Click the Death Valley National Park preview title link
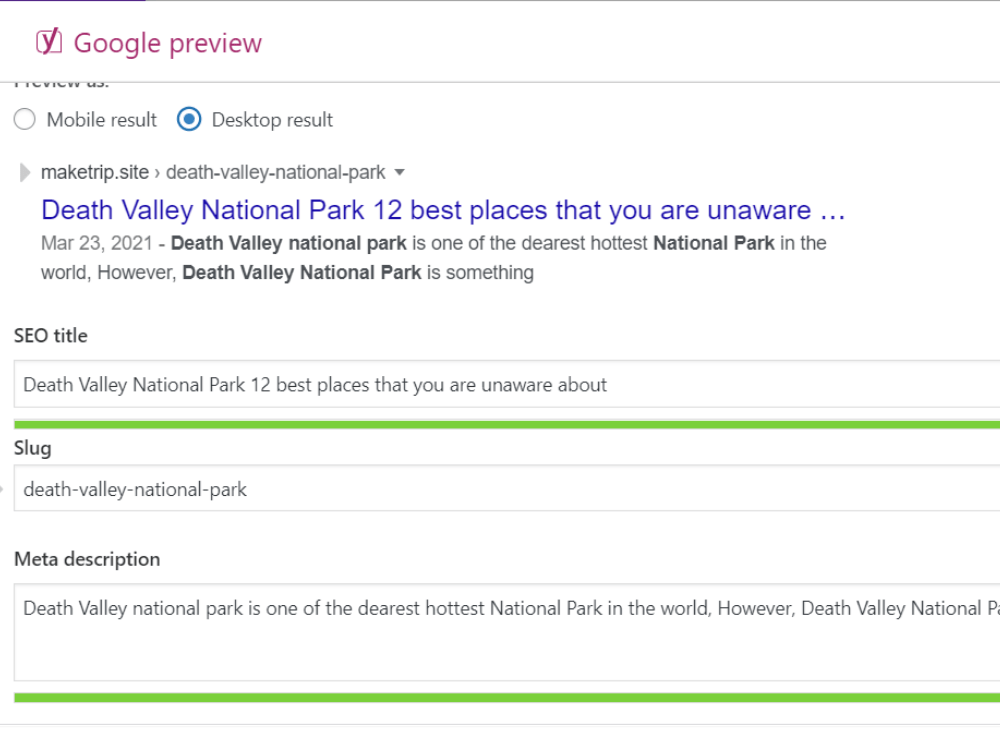 coord(443,210)
